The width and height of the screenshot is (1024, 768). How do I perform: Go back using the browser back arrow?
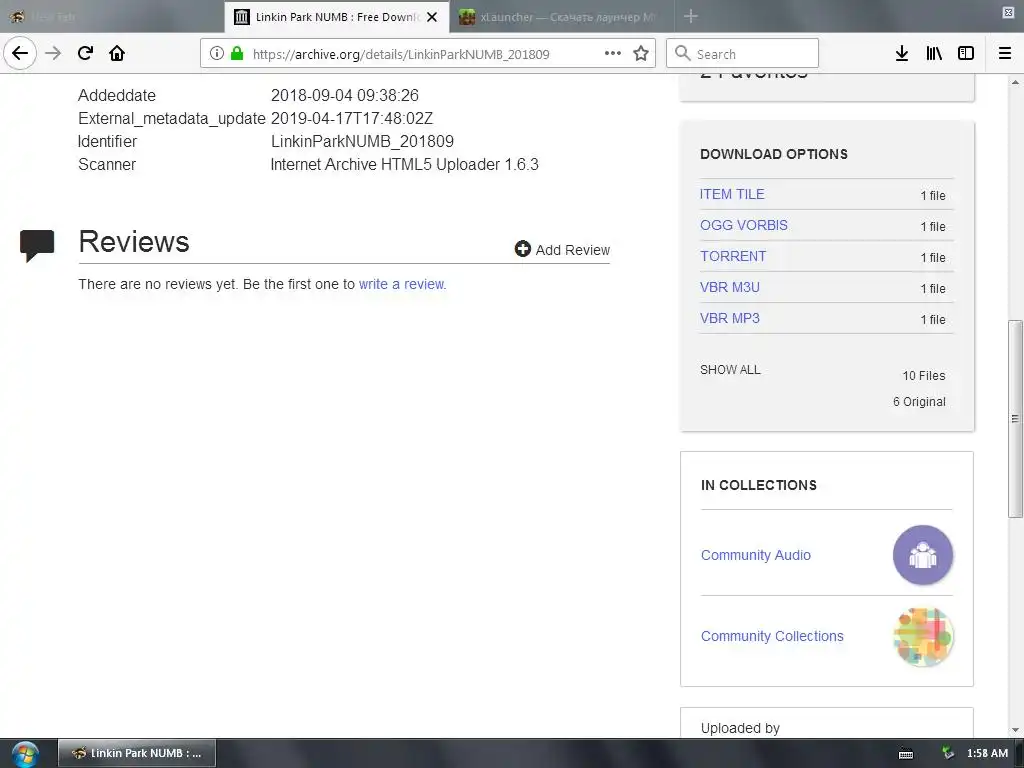[x=20, y=53]
